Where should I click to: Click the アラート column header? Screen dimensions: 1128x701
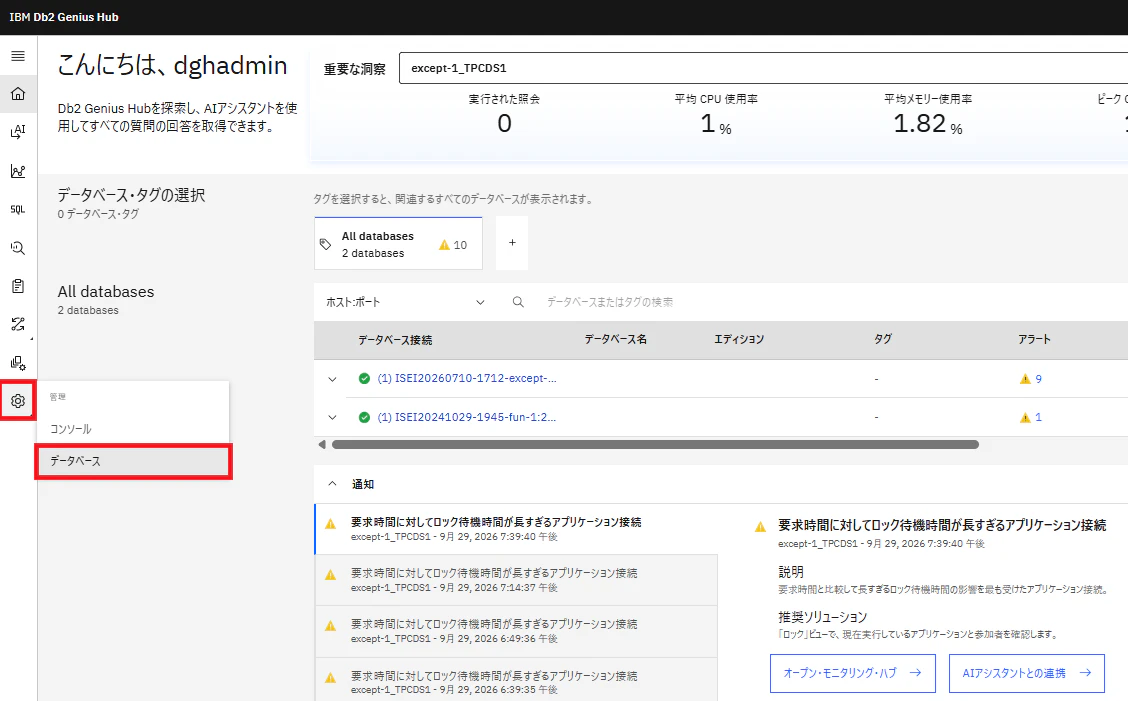[x=1034, y=340]
